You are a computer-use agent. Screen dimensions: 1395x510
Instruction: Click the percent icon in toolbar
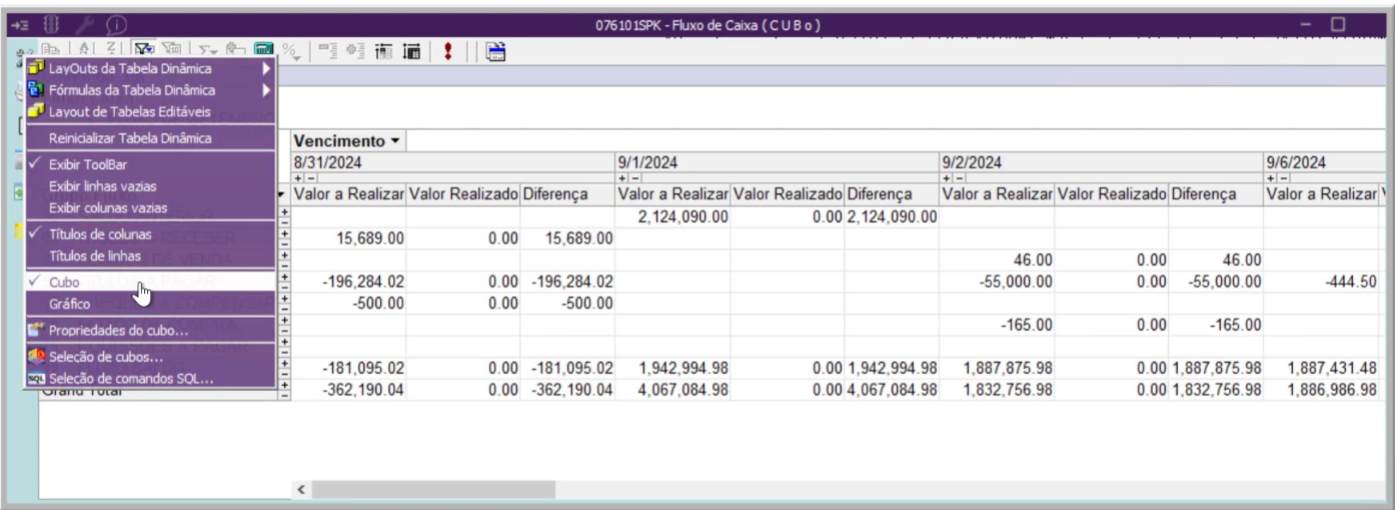tap(291, 50)
